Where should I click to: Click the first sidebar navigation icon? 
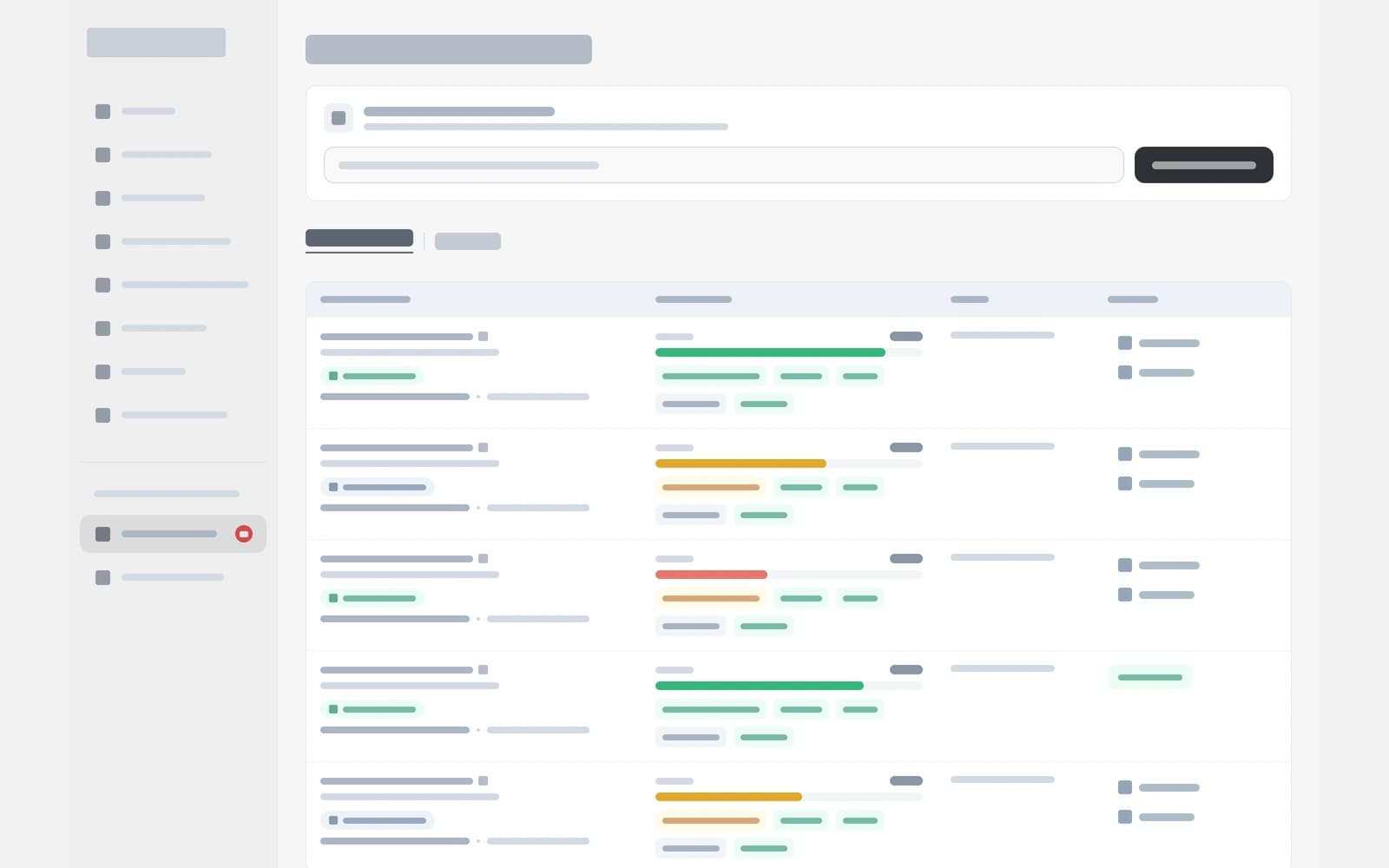tap(102, 111)
